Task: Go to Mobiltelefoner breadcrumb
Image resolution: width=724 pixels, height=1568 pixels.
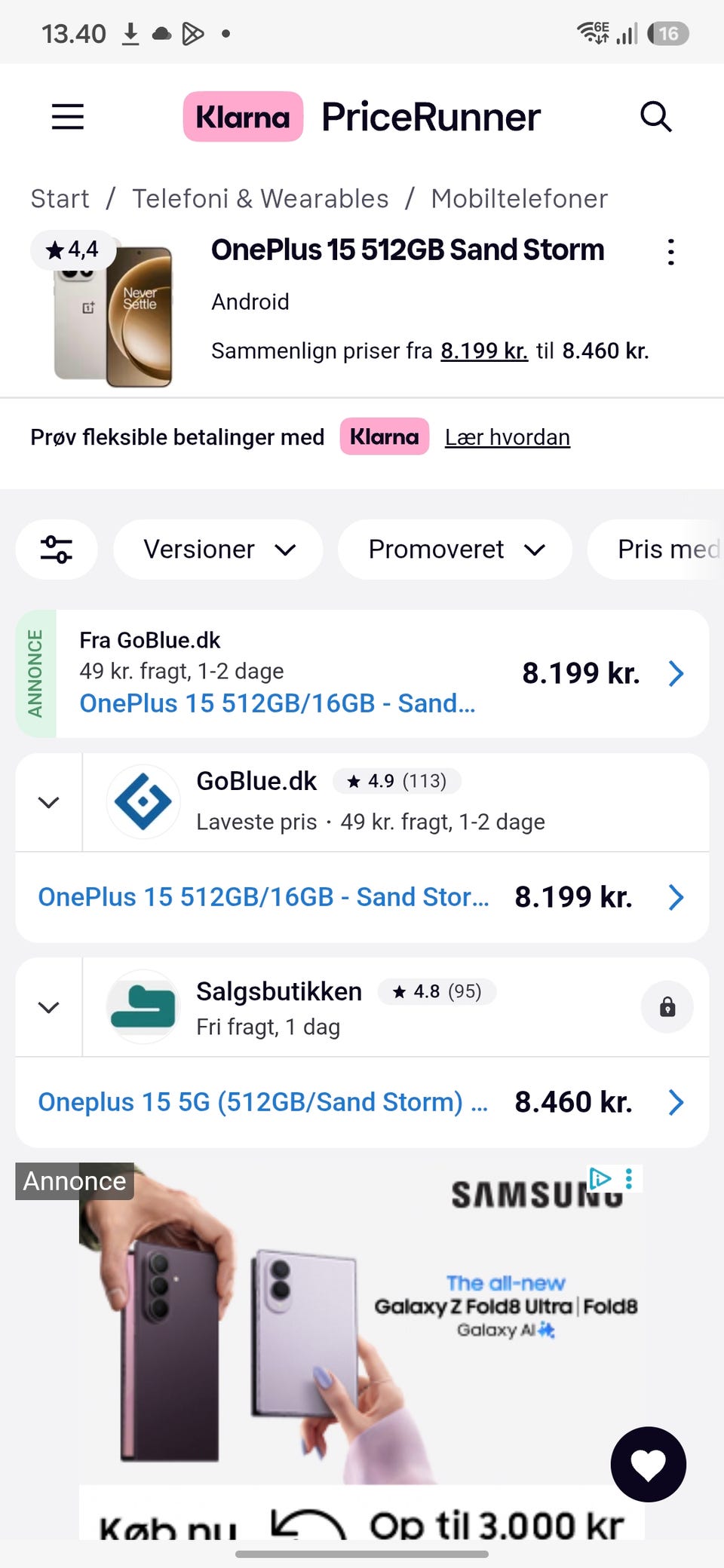Action: click(519, 199)
